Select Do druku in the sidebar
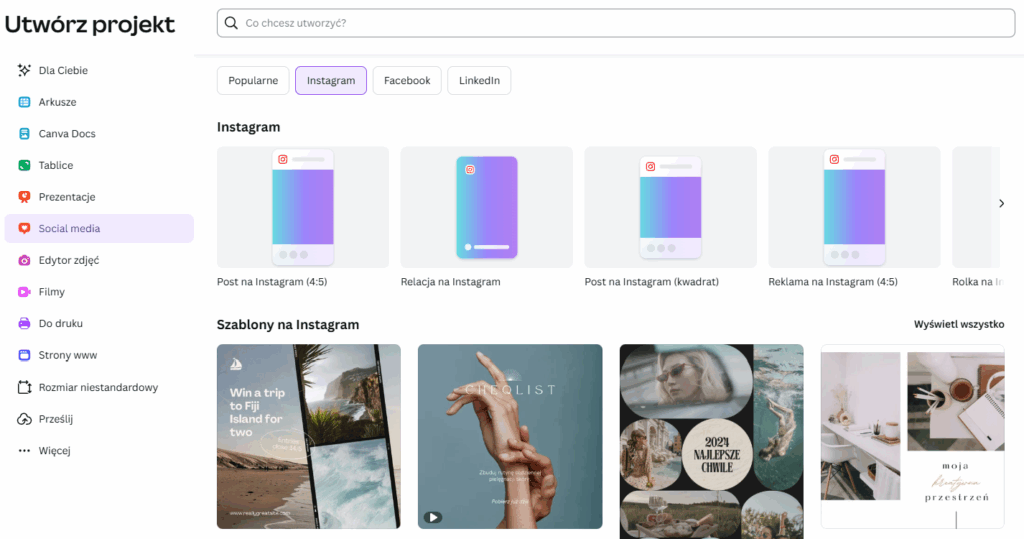The height and width of the screenshot is (539, 1024). pos(99,323)
